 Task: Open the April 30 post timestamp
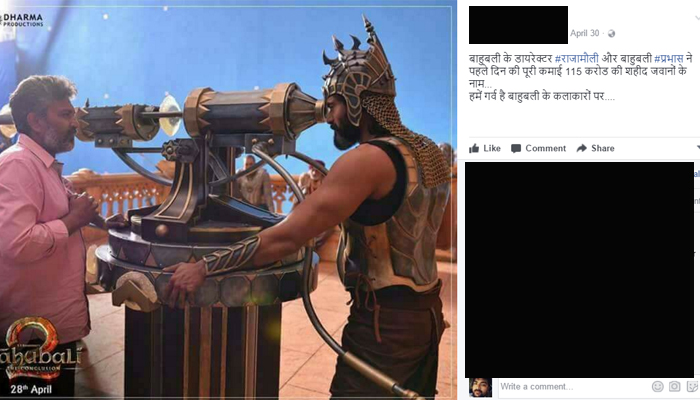pyautogui.click(x=584, y=33)
